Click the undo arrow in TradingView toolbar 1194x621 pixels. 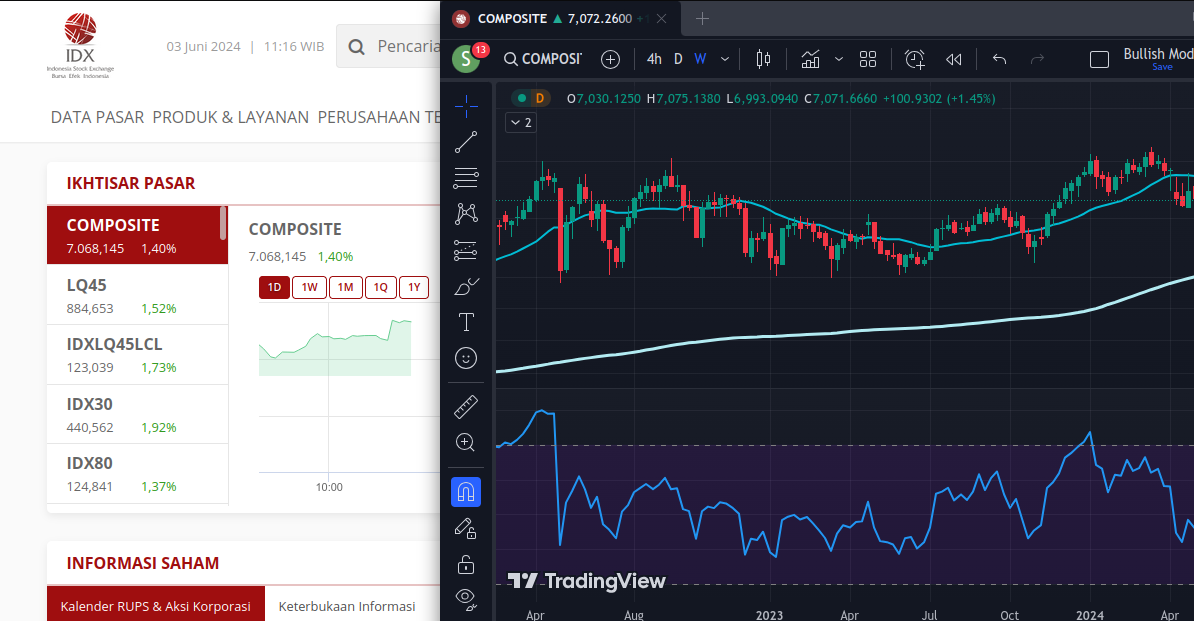[1000, 59]
